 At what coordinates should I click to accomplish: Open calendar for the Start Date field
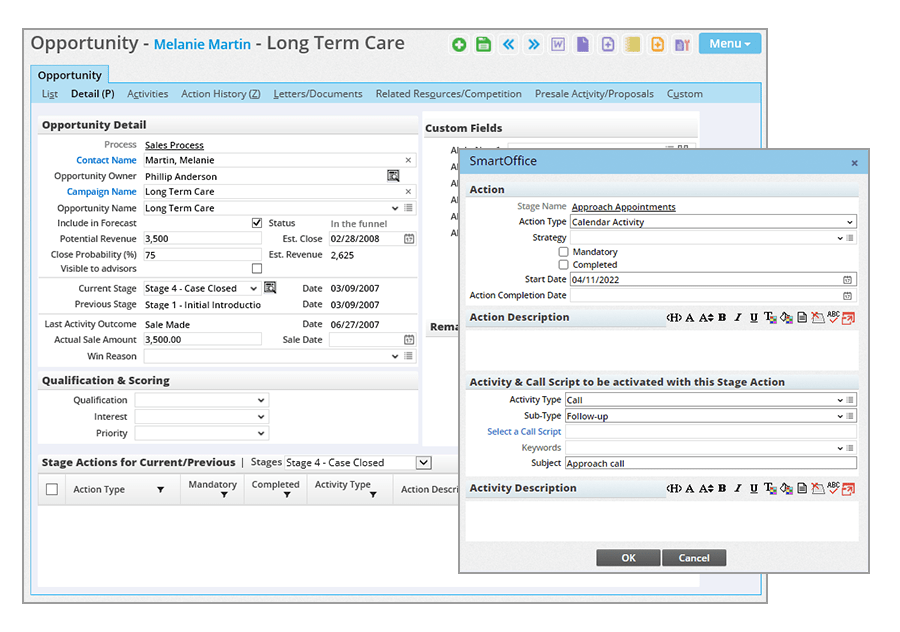click(x=848, y=280)
